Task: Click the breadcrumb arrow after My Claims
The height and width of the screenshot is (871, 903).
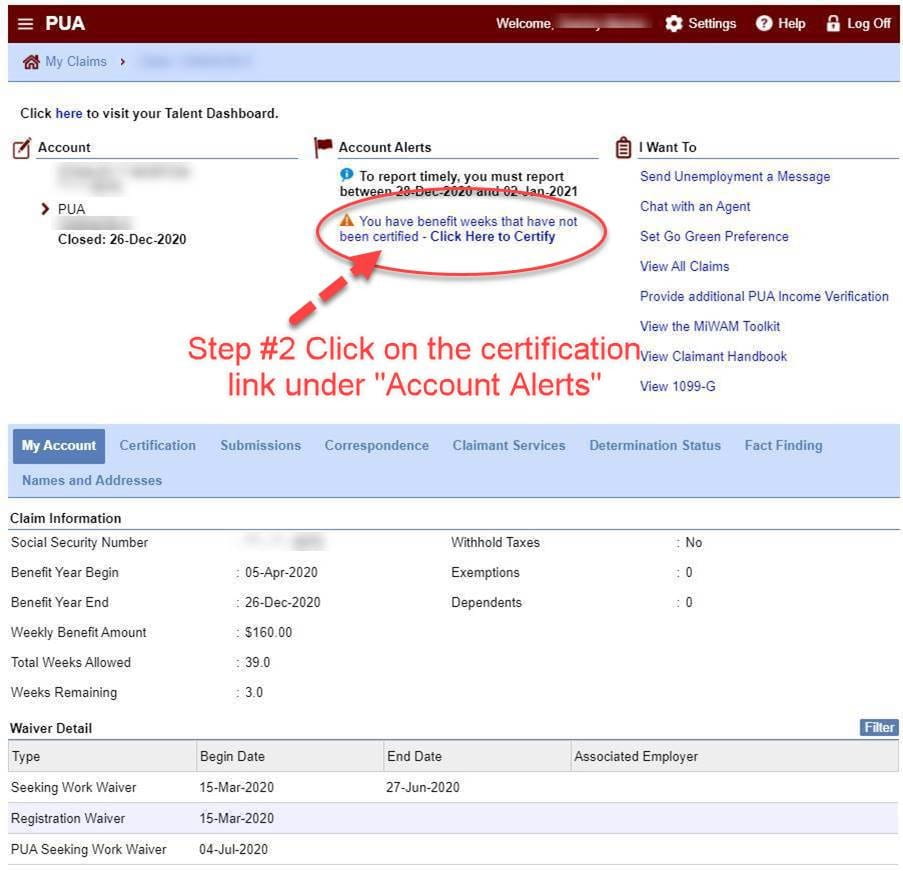Action: (123, 62)
